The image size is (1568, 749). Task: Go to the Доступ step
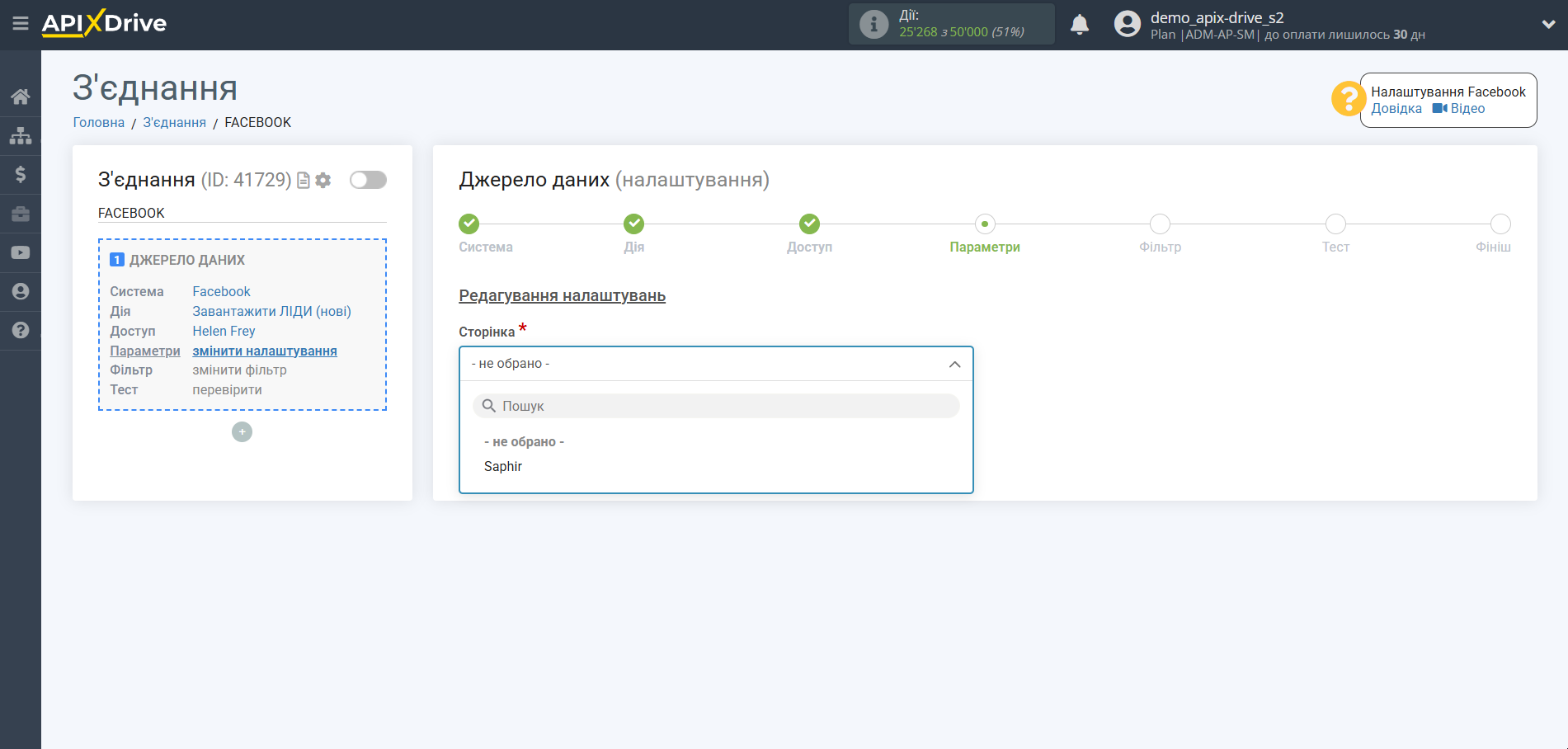pos(809,224)
